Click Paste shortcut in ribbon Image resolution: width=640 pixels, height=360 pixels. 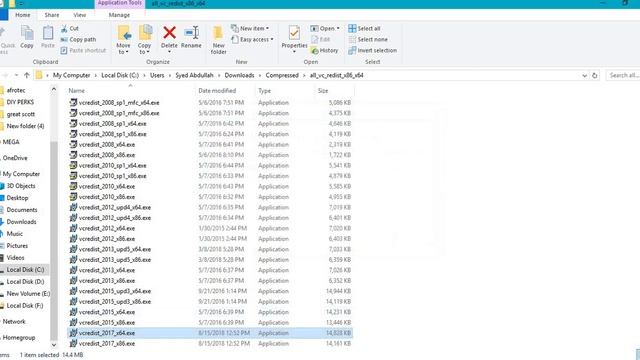click(x=83, y=51)
